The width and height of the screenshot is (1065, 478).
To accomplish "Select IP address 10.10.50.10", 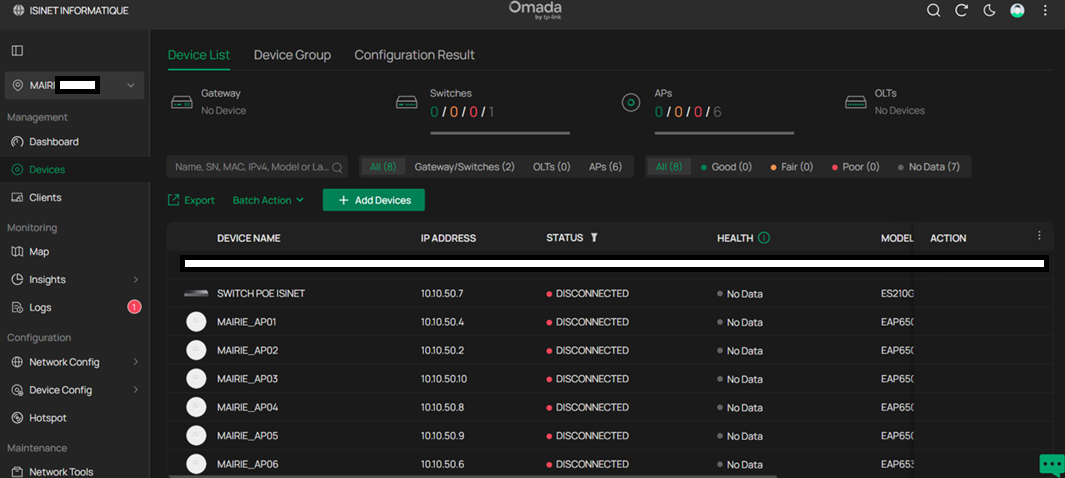I will (x=444, y=378).
